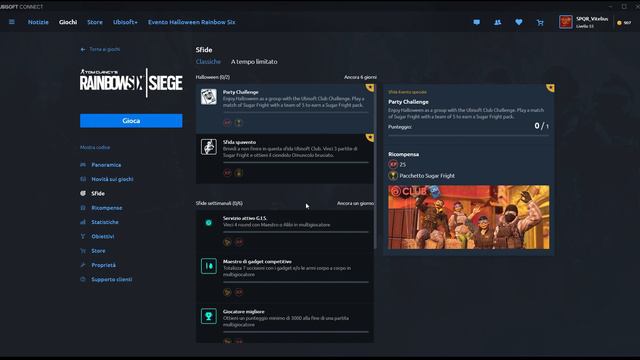The width and height of the screenshot is (640, 360).
Task: Click the pack reward icon under Sfida spavento
Action: click(x=239, y=173)
